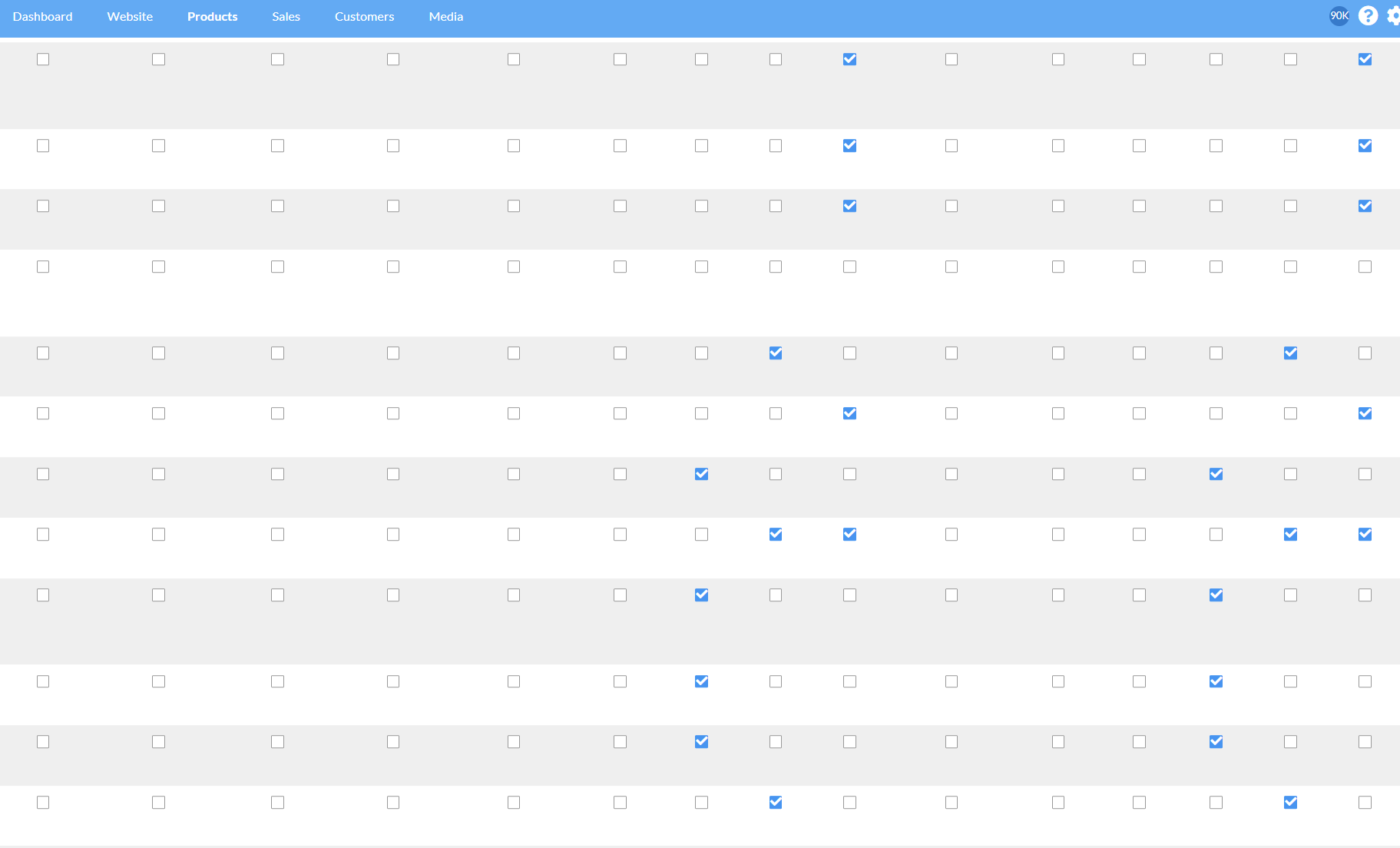Viewport: 1400px width, 848px height.
Task: Go to the Dashboard menu
Action: pyautogui.click(x=43, y=17)
